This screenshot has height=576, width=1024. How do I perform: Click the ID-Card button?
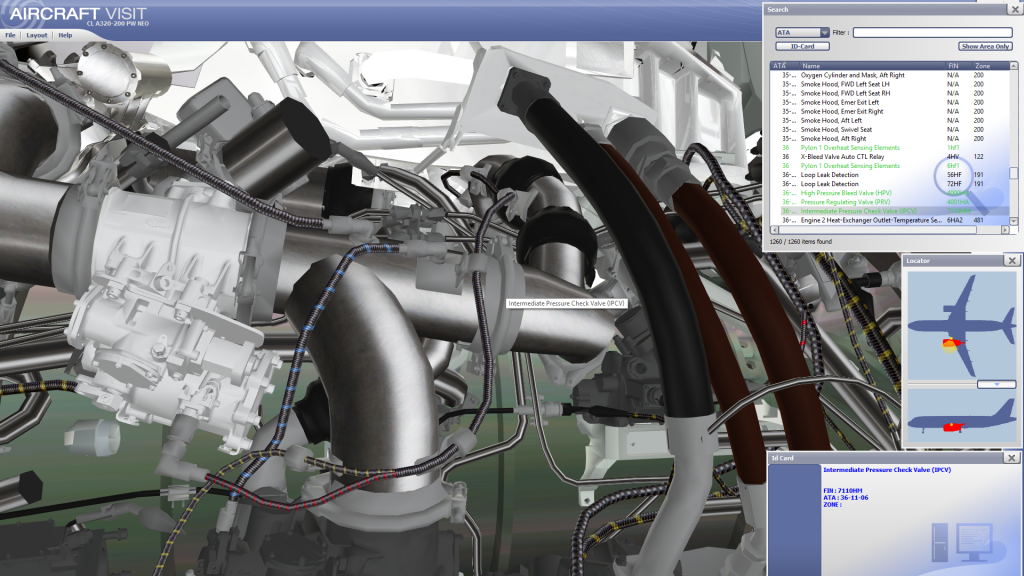tap(802, 46)
